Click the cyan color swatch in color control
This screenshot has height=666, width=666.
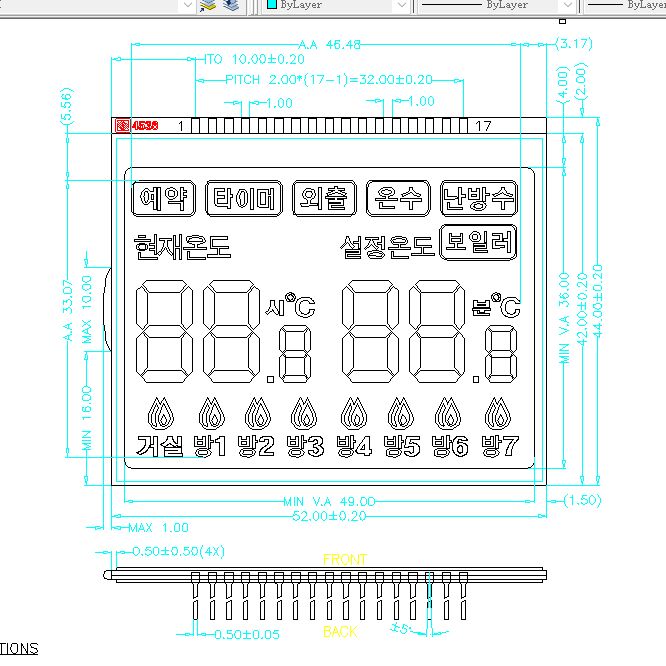pyautogui.click(x=271, y=5)
